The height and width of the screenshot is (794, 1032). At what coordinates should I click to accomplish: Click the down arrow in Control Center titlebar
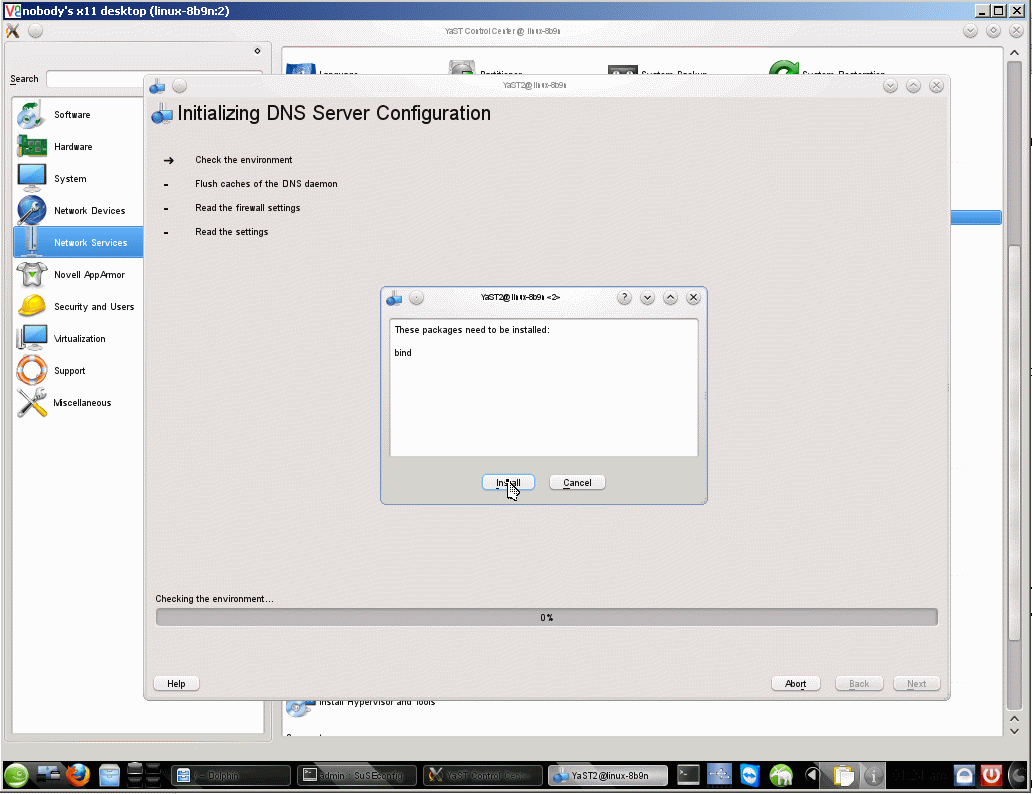tap(970, 31)
